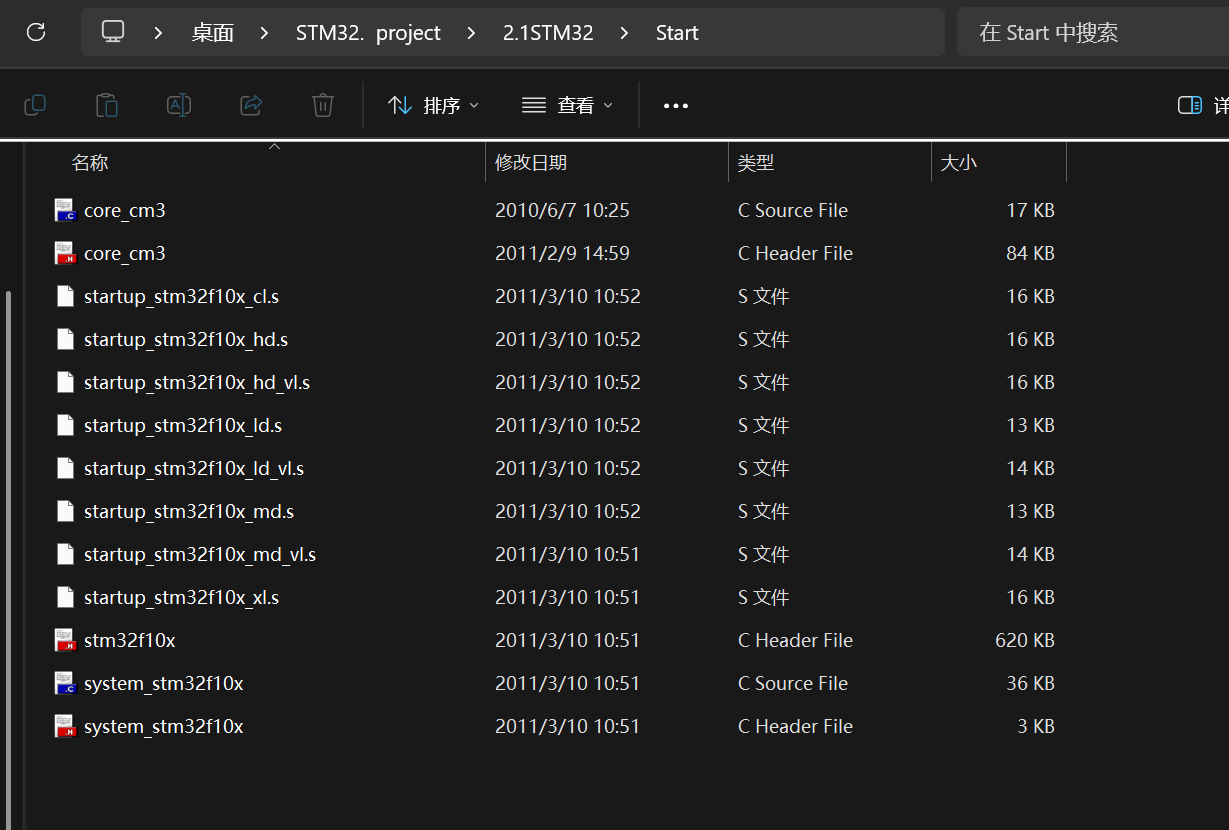Click the Copy icon in toolbar
Image resolution: width=1229 pixels, height=830 pixels.
tap(35, 105)
